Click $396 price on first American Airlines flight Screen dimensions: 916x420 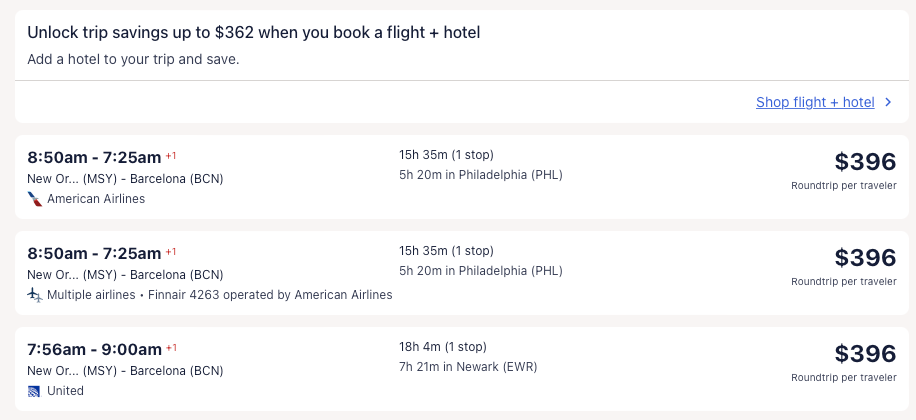pos(865,162)
